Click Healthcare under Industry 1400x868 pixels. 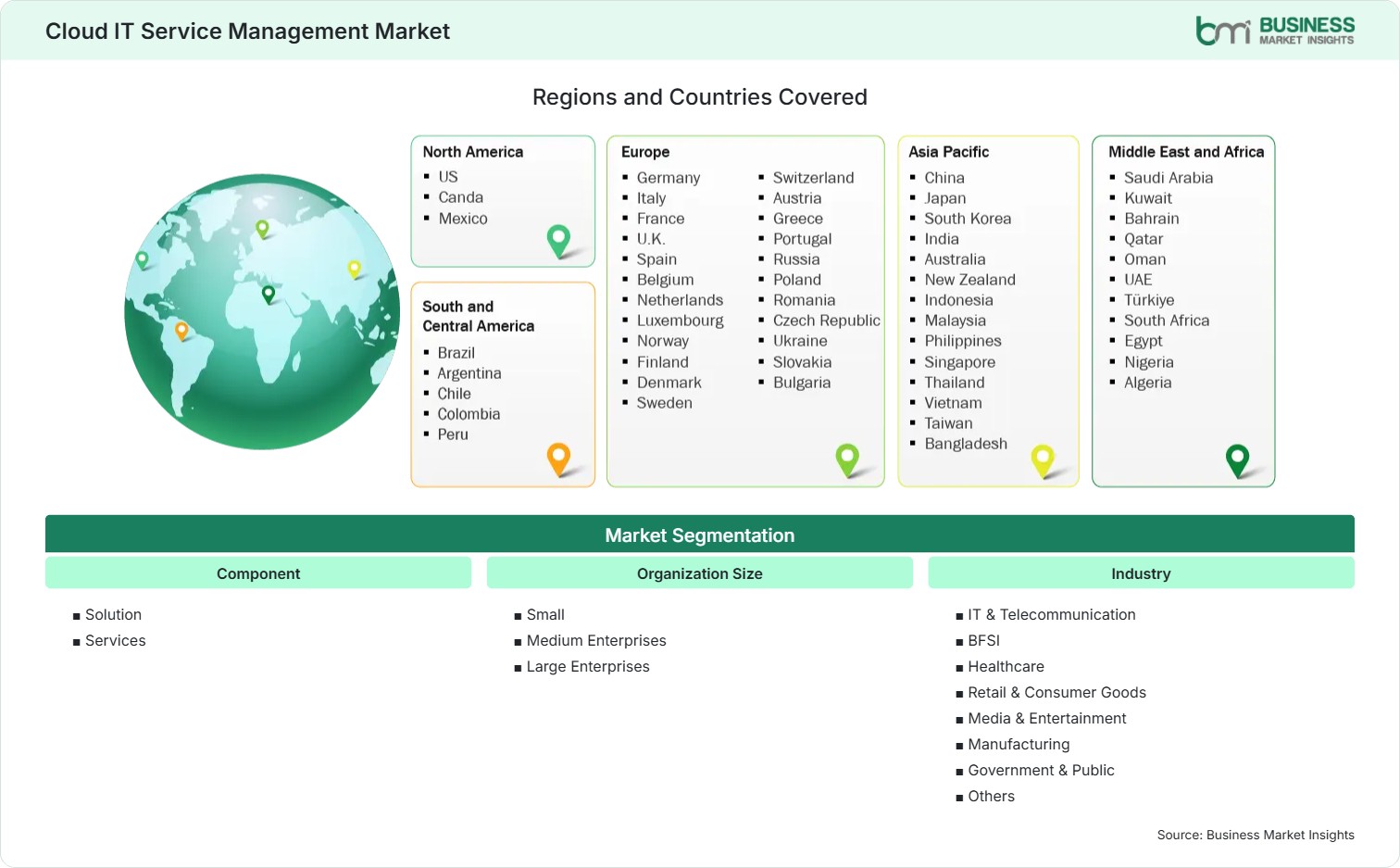(1006, 666)
